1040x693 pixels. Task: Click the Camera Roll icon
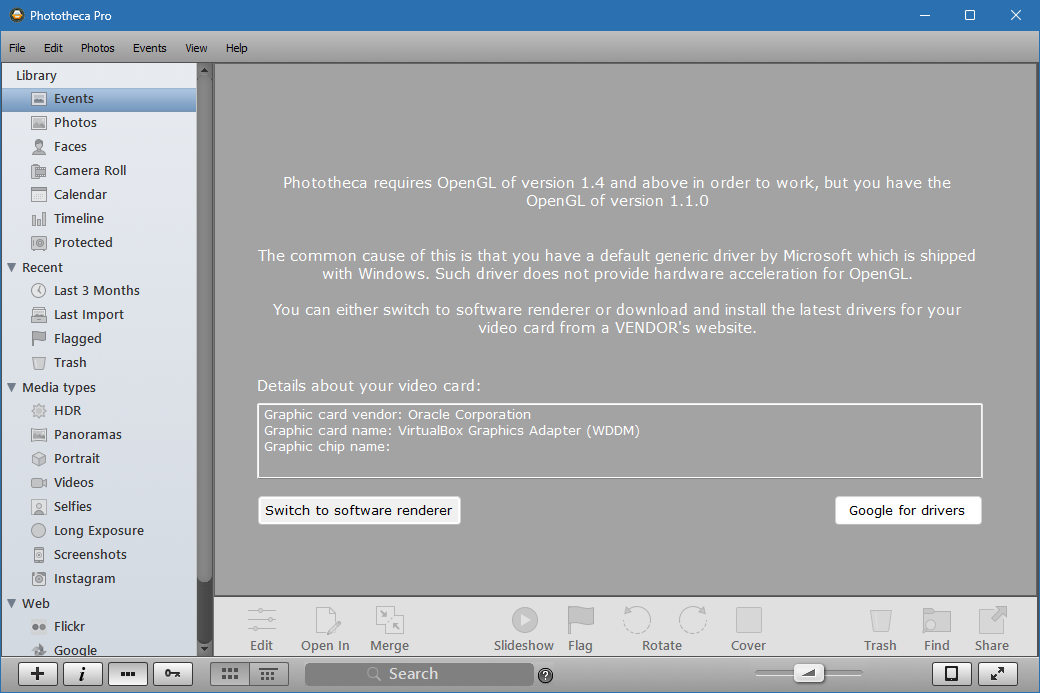point(39,171)
